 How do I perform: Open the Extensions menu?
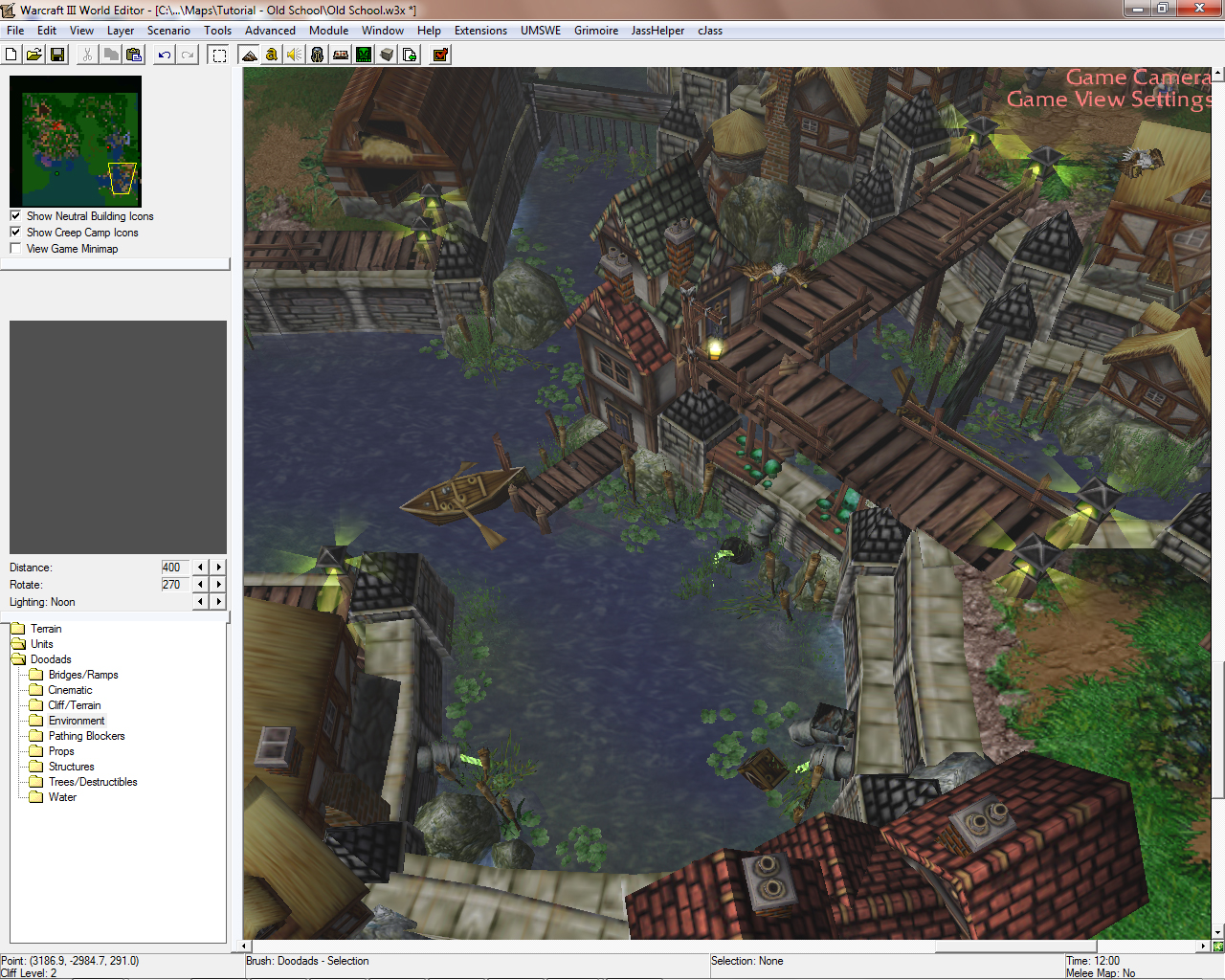[x=480, y=31]
